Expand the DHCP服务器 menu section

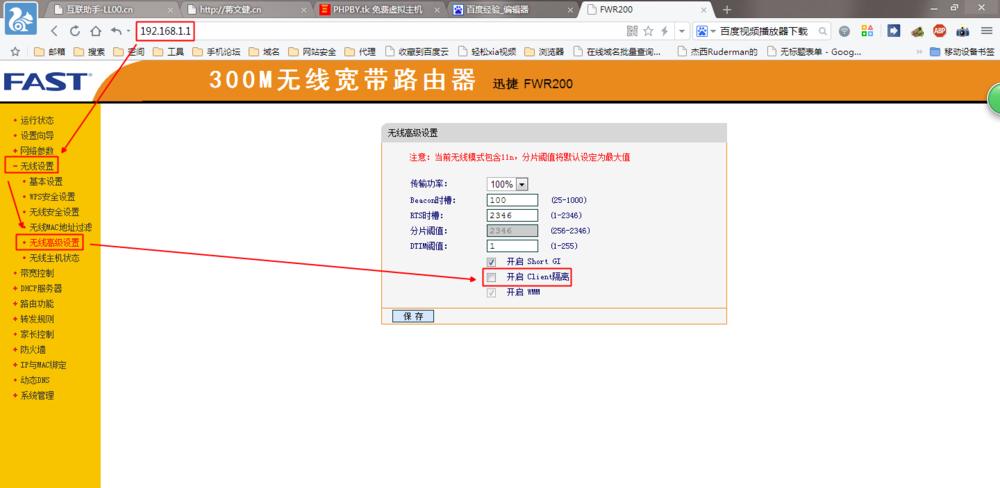tap(41, 288)
